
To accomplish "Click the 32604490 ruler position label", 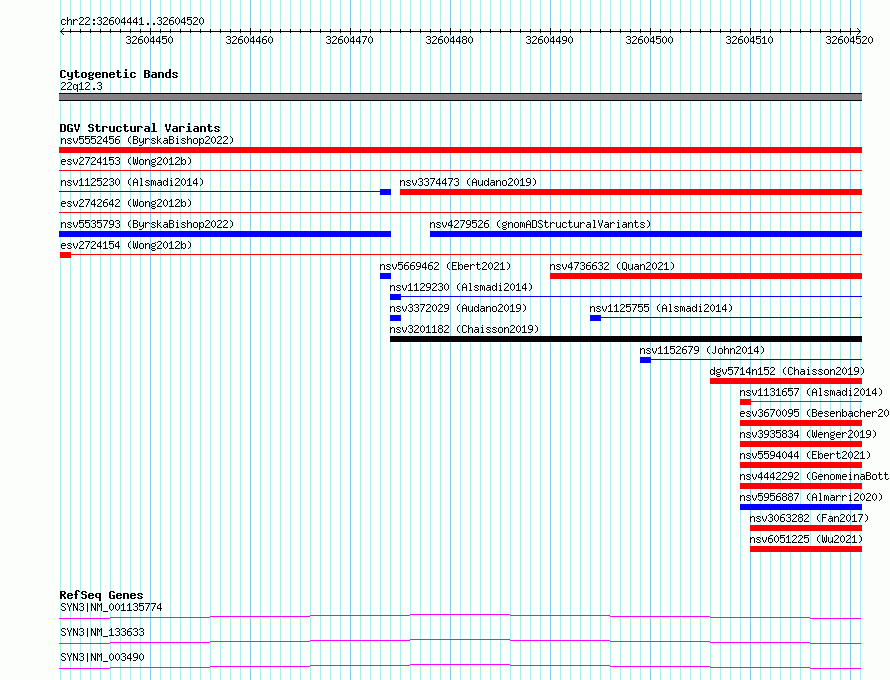I will pyautogui.click(x=549, y=40).
